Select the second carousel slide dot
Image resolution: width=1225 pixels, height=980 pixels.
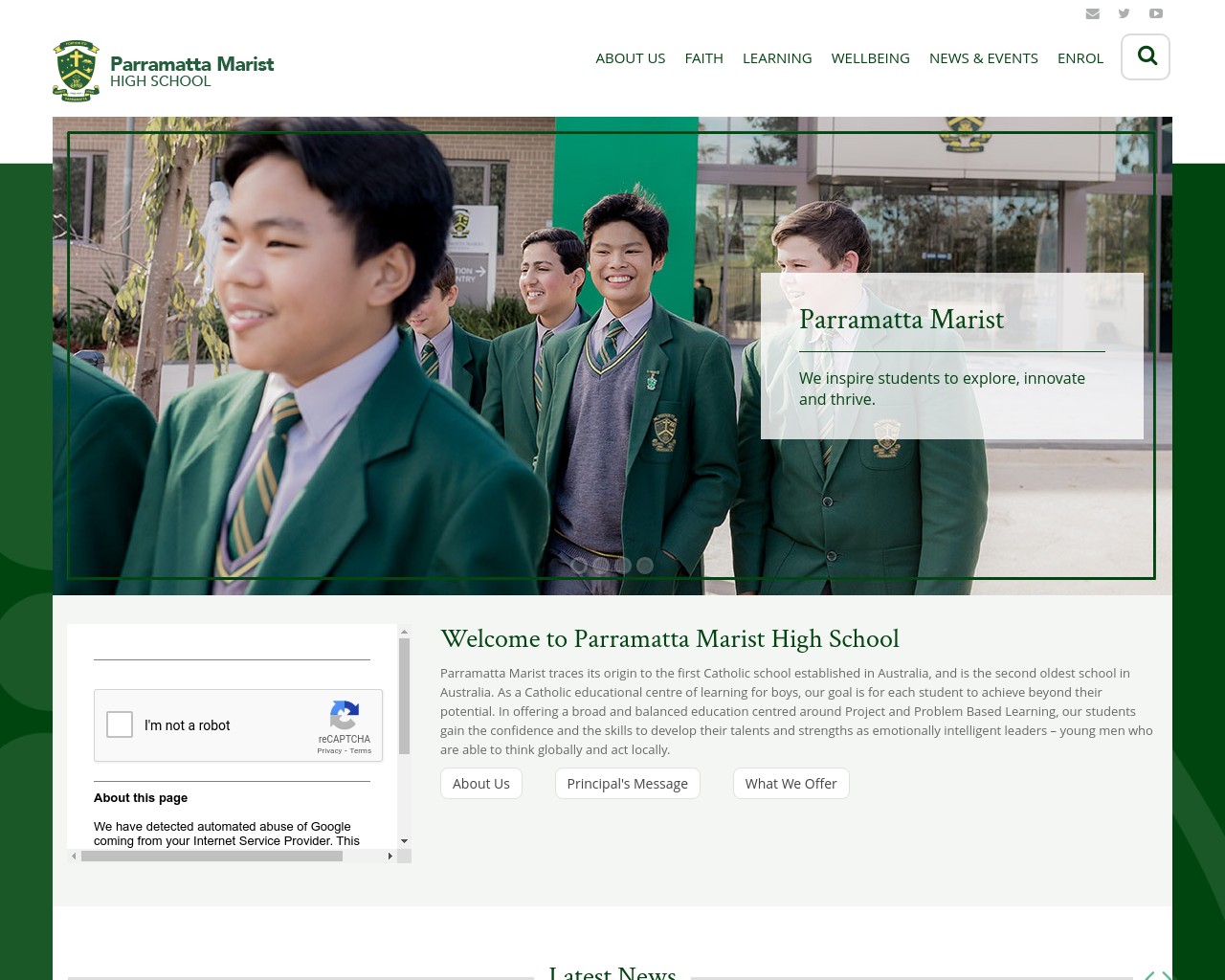point(600,566)
